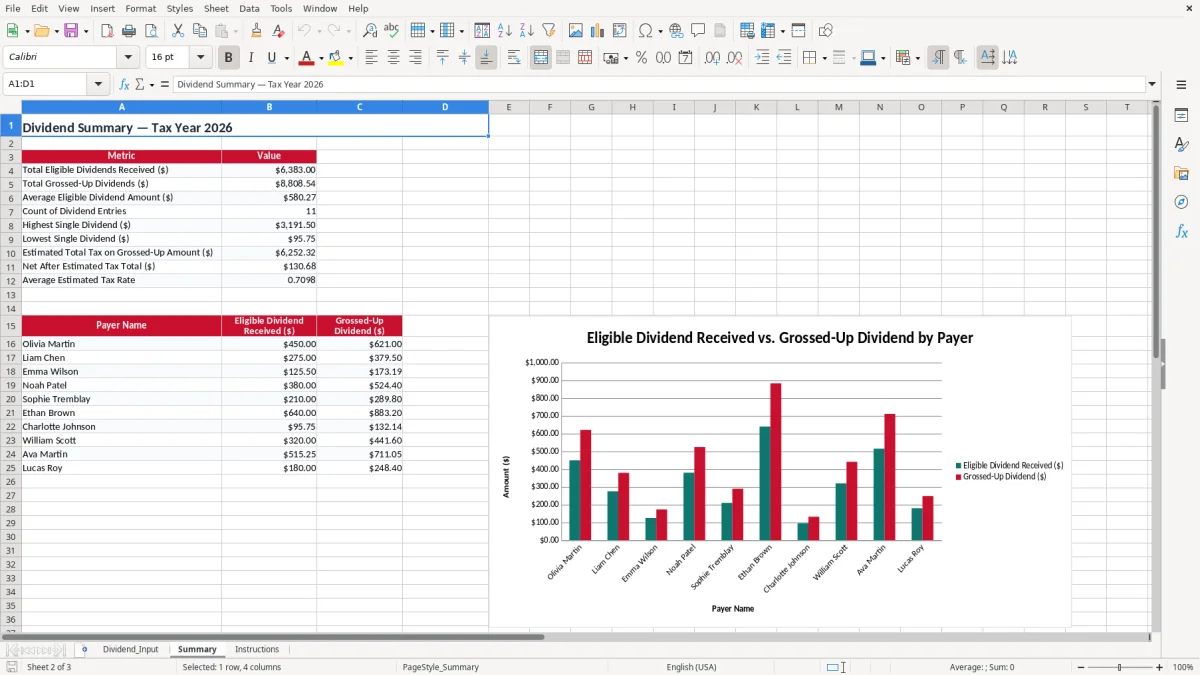Toggle Center Horizontally alignment button
This screenshot has width=1200, height=675.
394,58
